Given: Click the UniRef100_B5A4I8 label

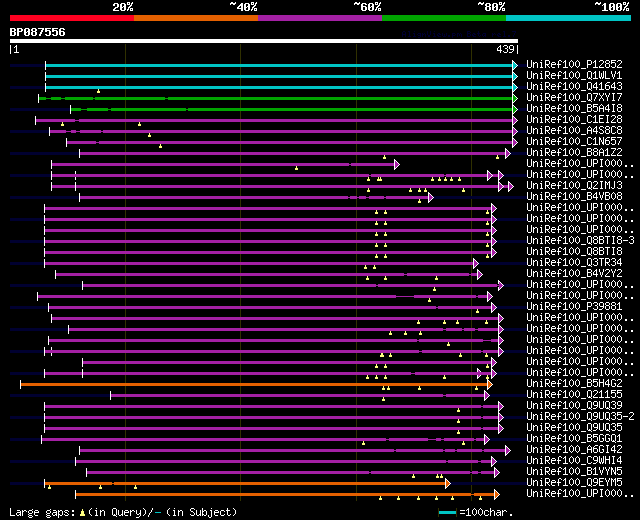Looking at the screenshot, I should 574,109.
